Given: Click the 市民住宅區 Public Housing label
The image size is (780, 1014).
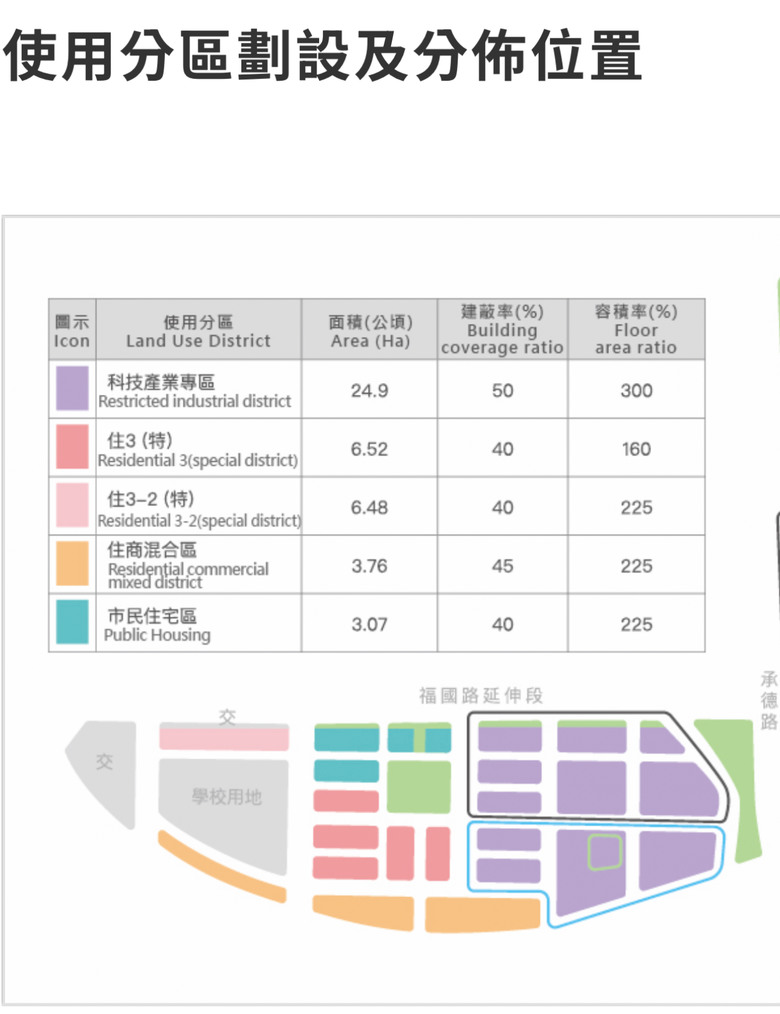Looking at the screenshot, I should [x=157, y=625].
